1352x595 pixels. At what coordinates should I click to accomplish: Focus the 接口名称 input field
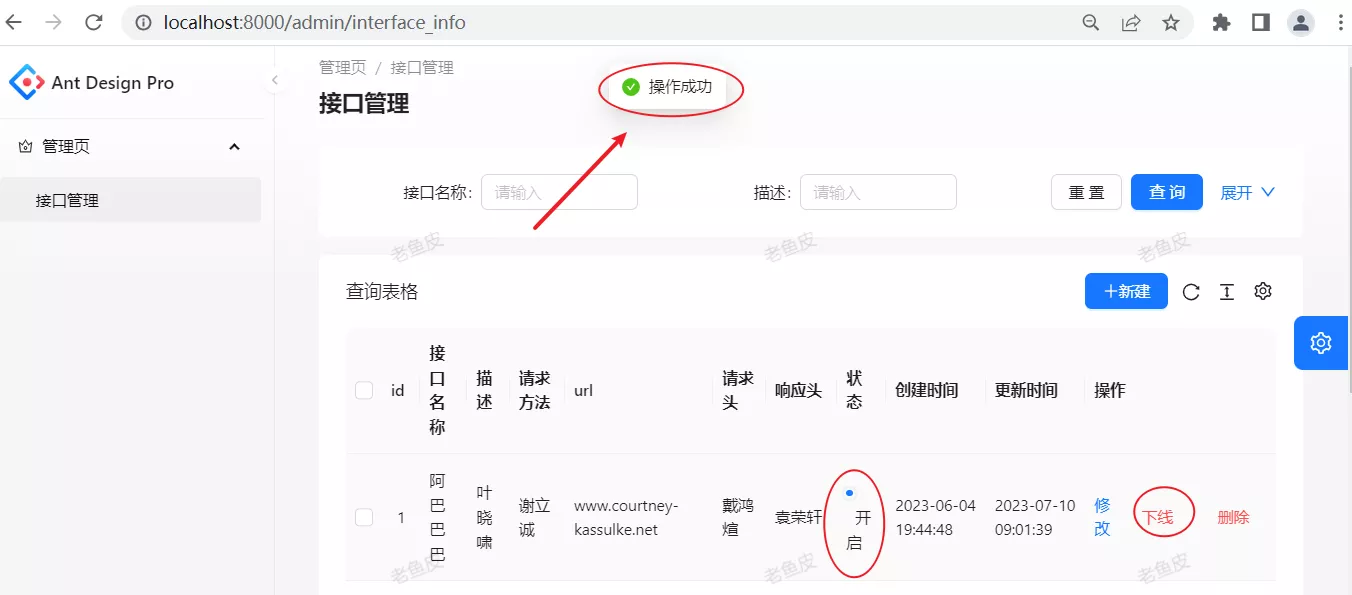tap(559, 192)
